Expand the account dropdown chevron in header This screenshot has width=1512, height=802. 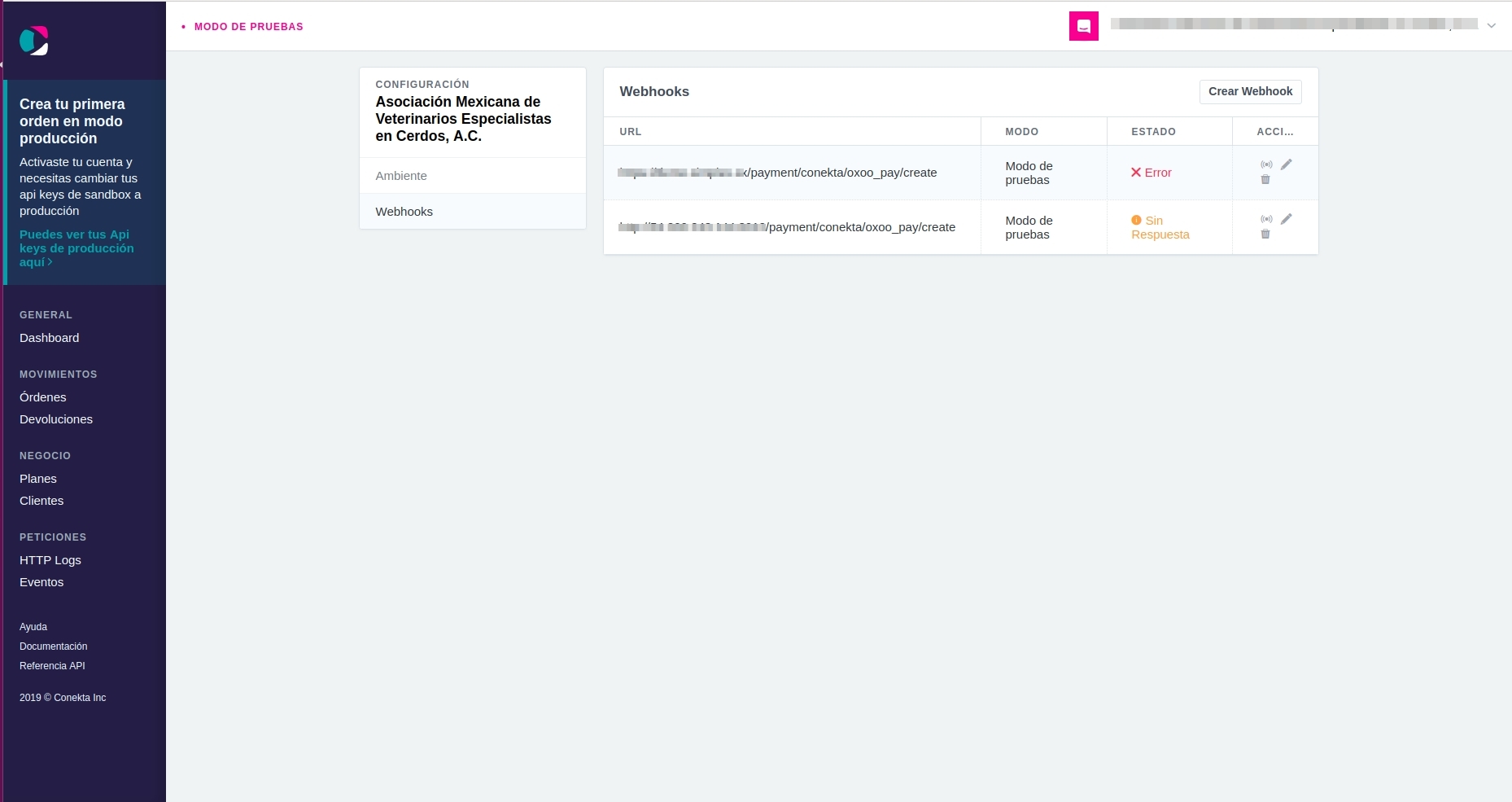point(1492,26)
